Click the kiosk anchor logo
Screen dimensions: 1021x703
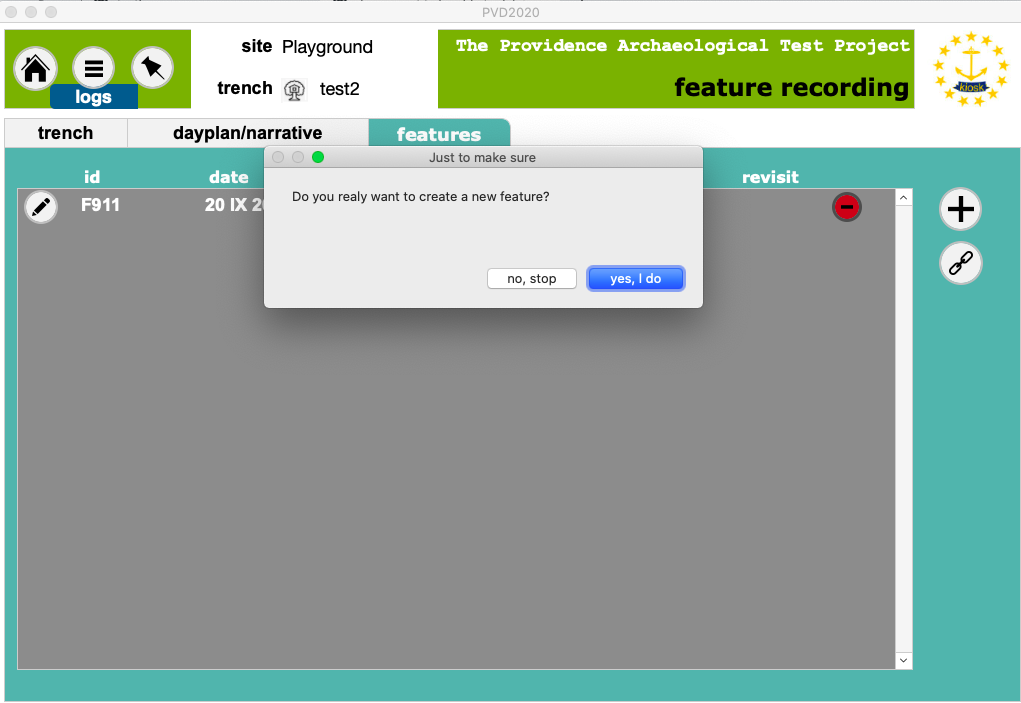(971, 69)
